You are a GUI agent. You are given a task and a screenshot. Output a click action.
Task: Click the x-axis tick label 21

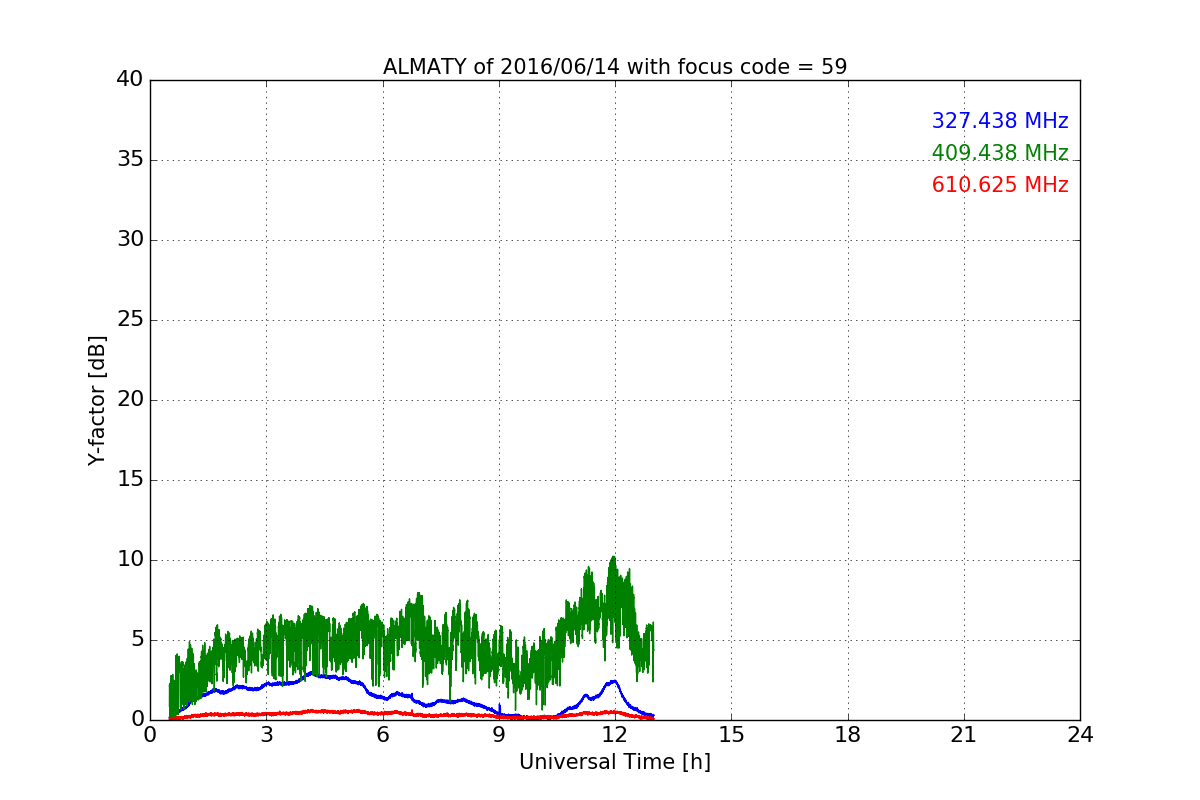[x=964, y=734]
